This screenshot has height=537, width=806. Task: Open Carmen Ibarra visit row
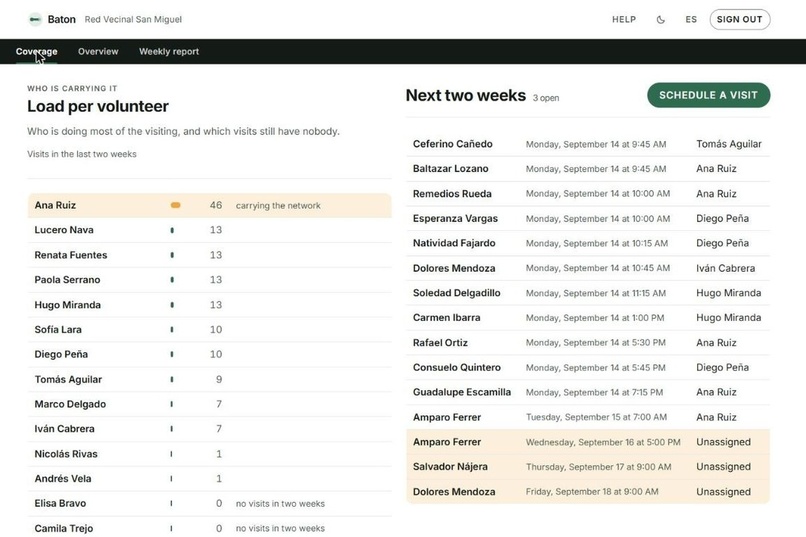588,318
